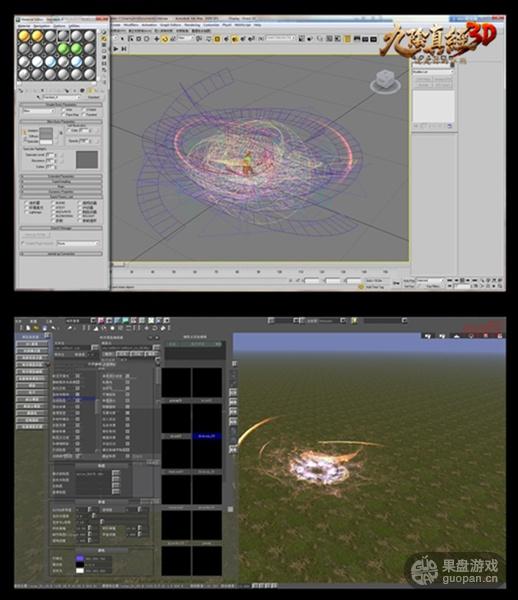Toggle Background checker icon in Material Editor
The width and height of the screenshot is (518, 600).
tap(104, 45)
